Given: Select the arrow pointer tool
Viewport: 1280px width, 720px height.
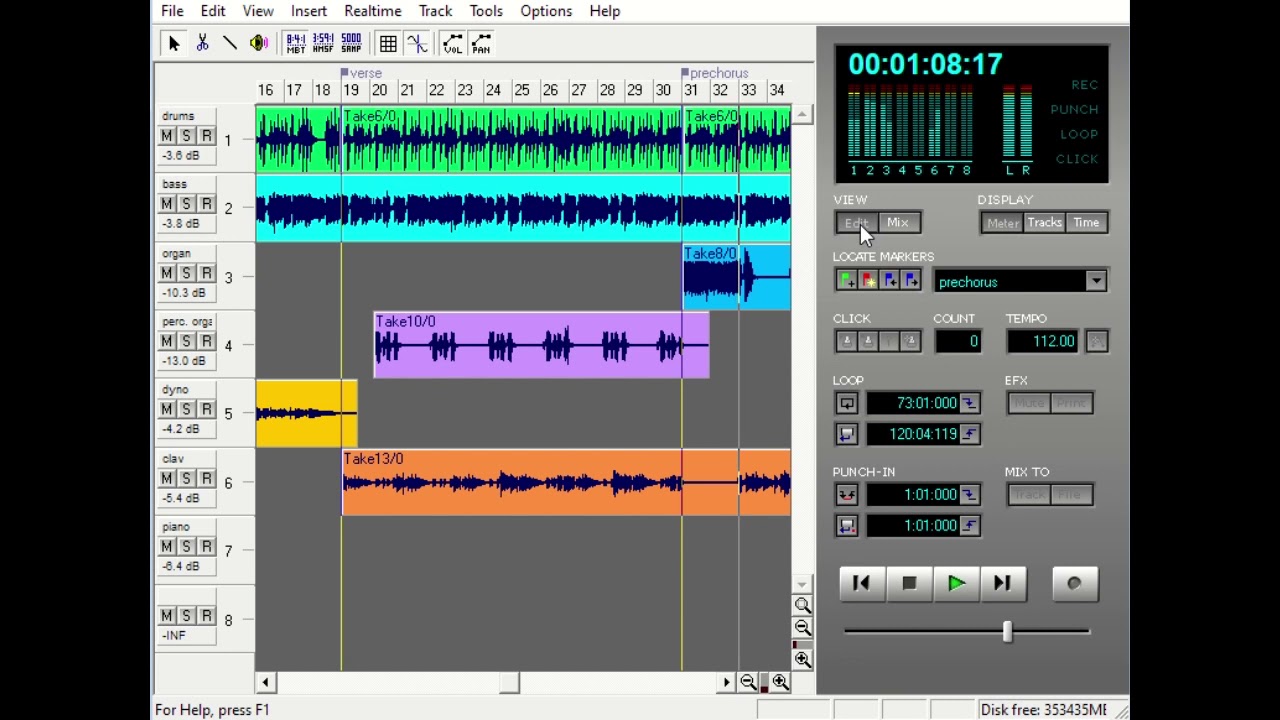Looking at the screenshot, I should 174,43.
